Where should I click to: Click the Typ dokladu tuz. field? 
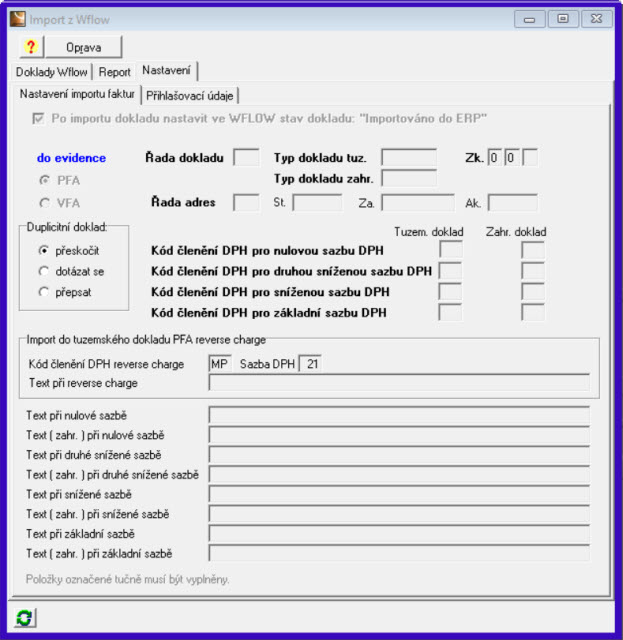click(x=408, y=157)
